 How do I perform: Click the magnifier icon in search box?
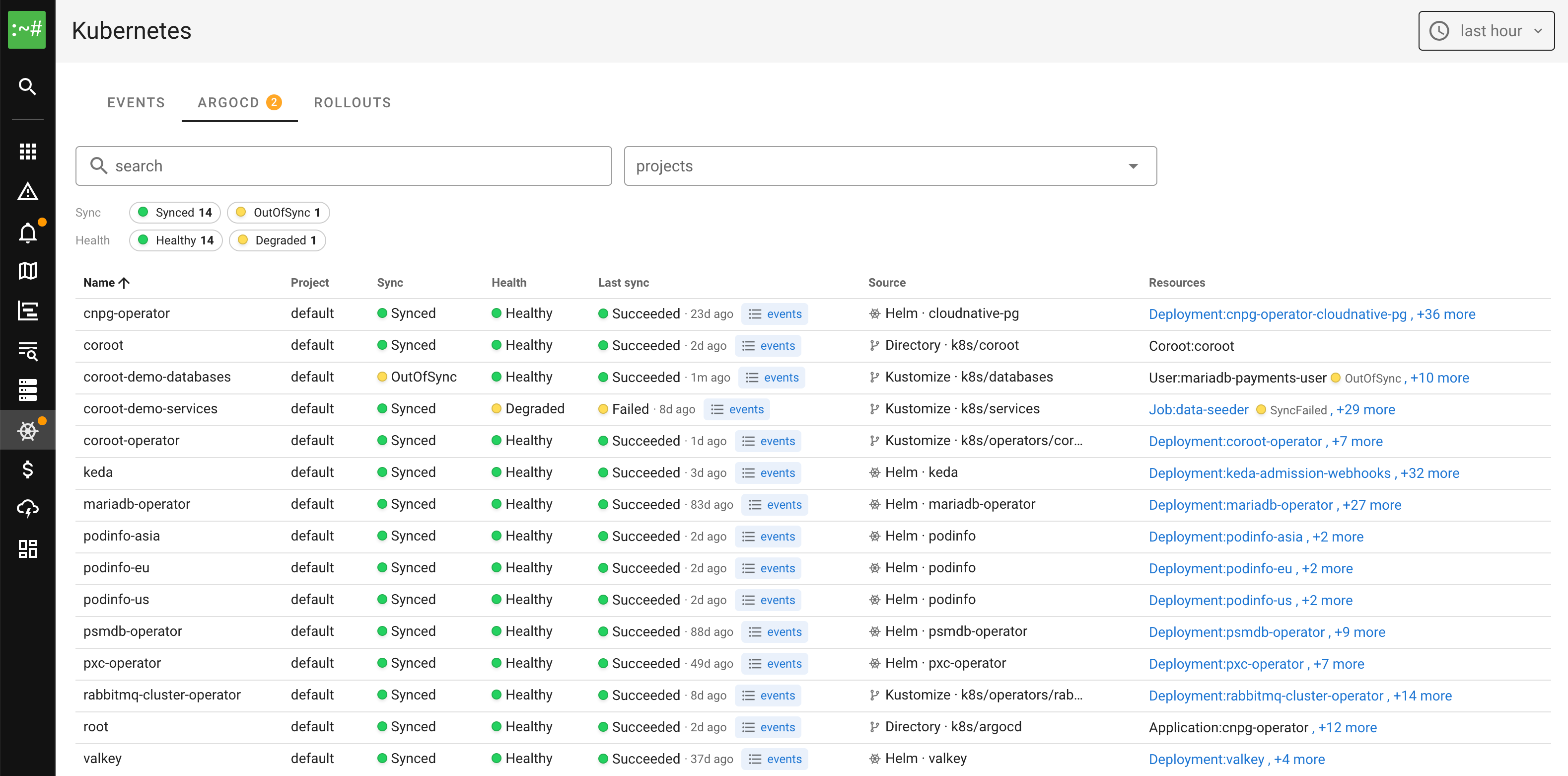click(x=99, y=165)
